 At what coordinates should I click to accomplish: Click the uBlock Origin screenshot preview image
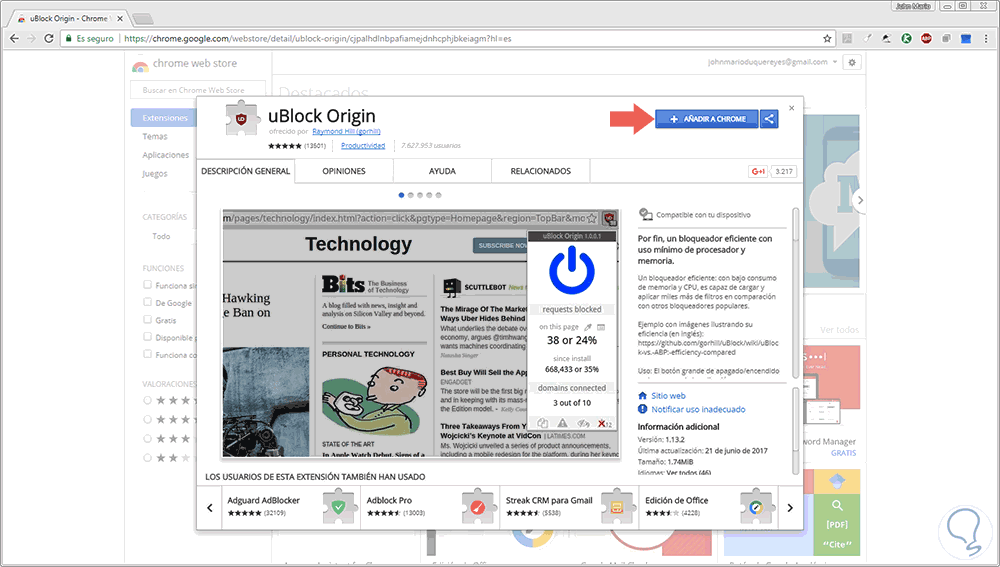421,333
